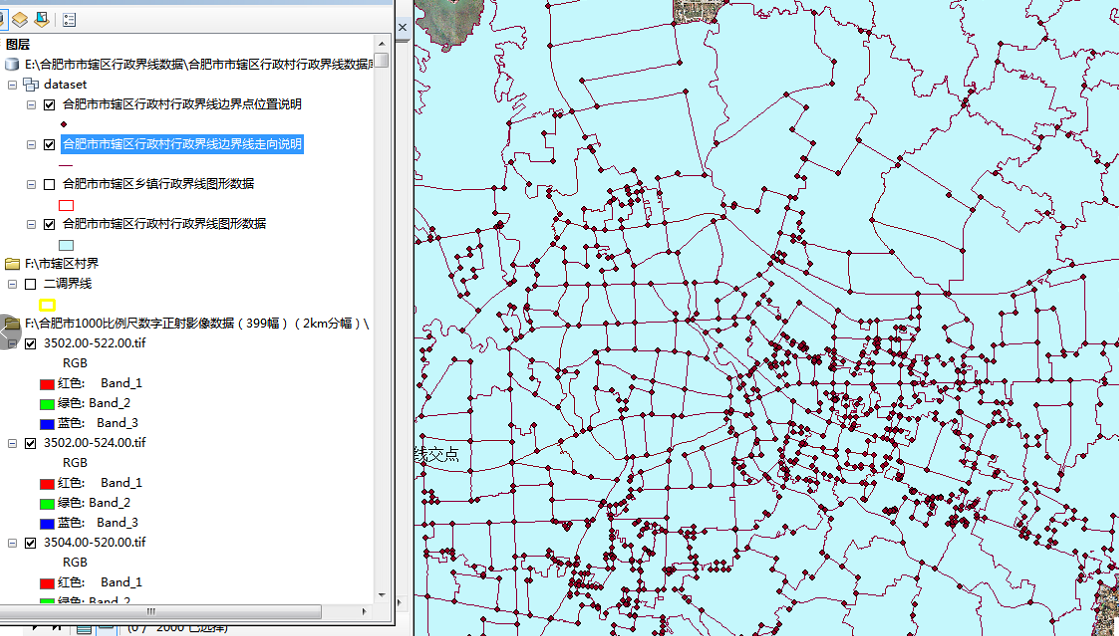Uncheck the 边界点位置说明 layer checkbox

coord(50,105)
